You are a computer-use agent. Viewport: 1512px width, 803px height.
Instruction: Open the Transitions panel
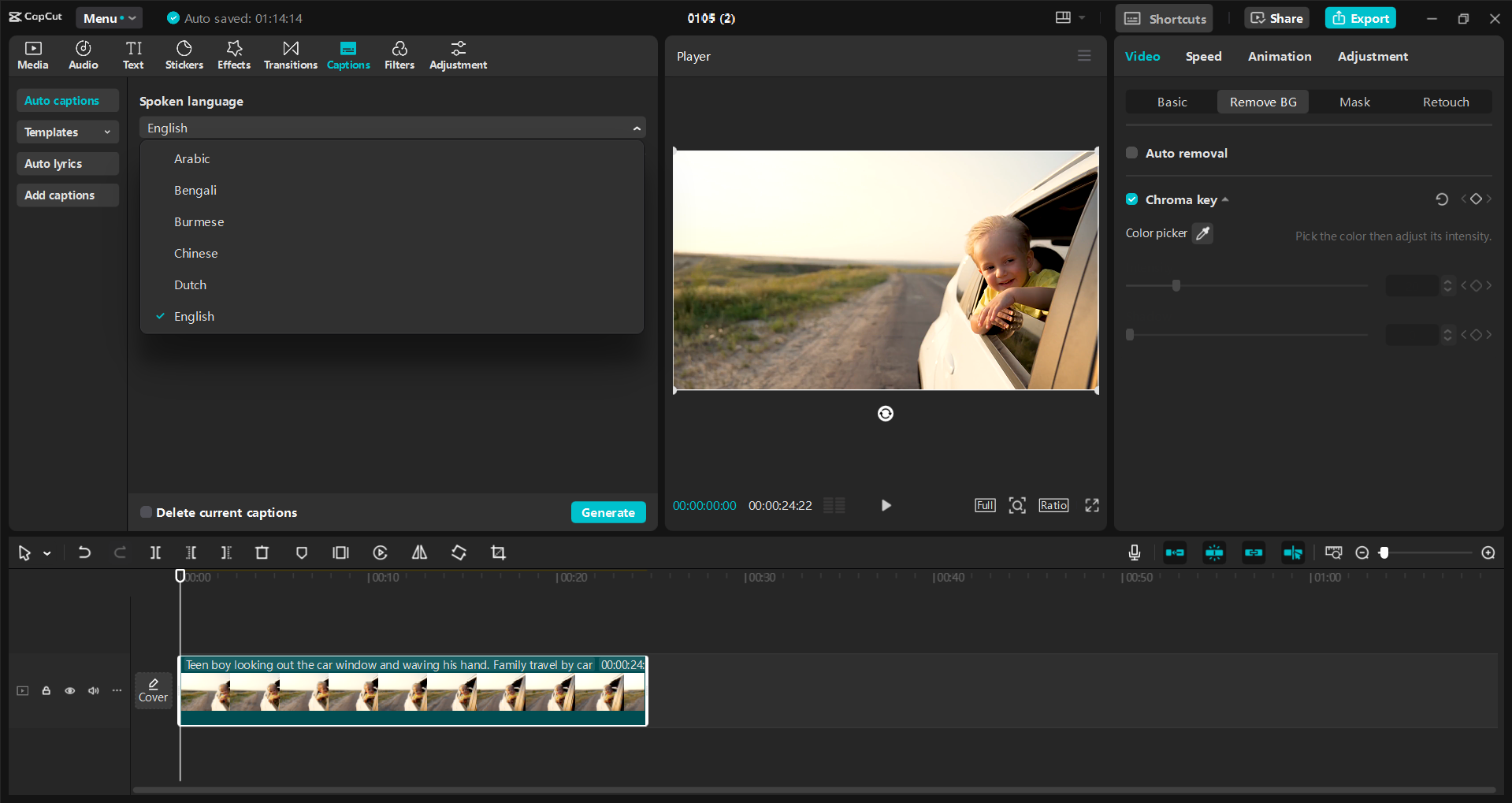(290, 54)
